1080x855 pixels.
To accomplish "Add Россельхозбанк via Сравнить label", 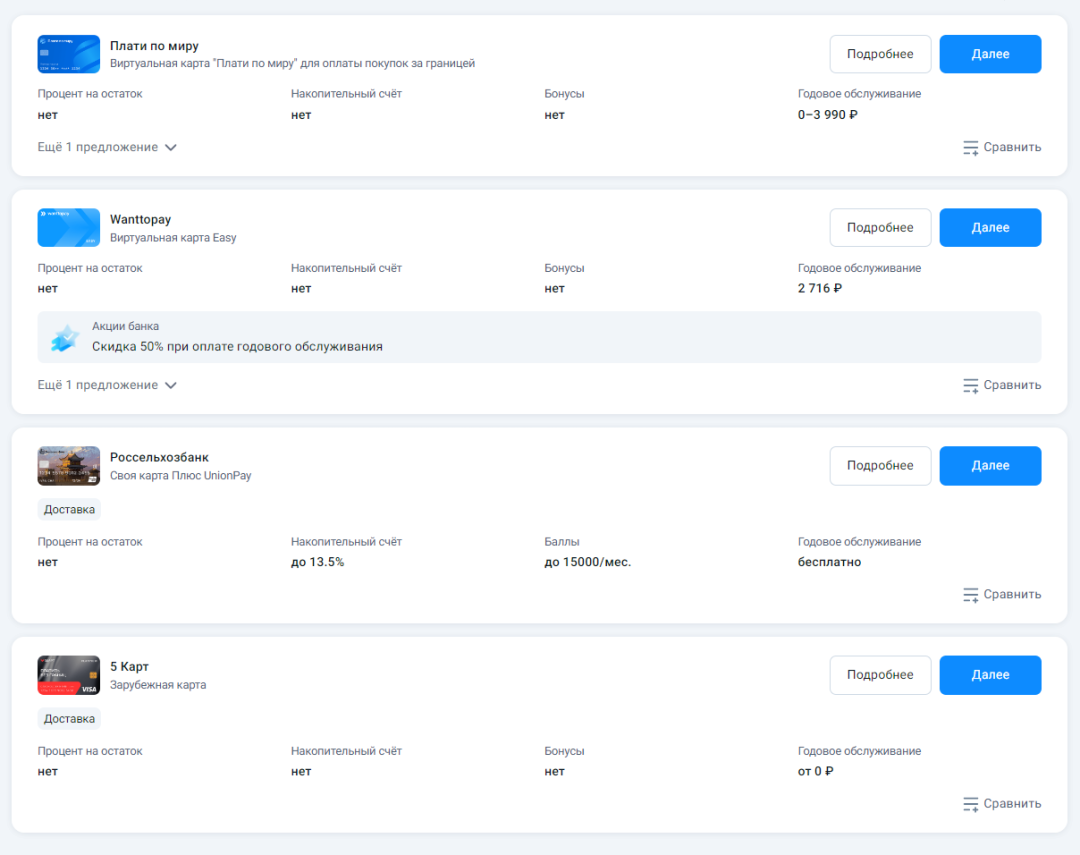I will [1012, 594].
